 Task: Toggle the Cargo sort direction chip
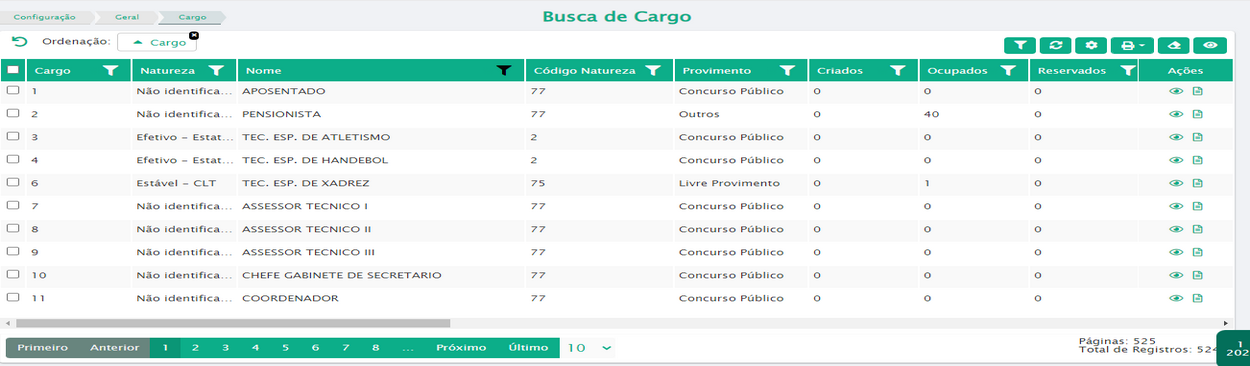coord(157,43)
